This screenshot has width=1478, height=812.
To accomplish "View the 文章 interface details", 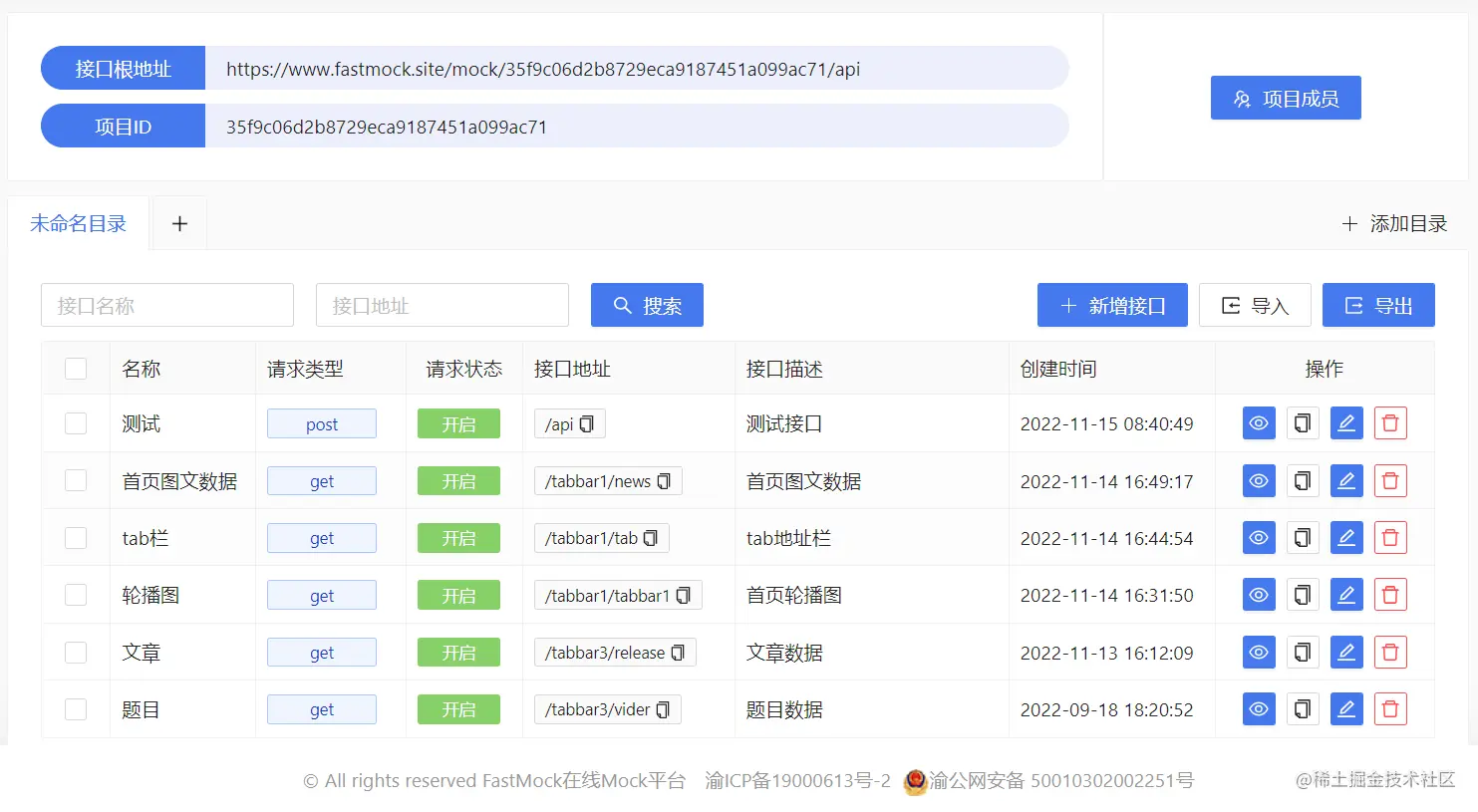I will click(1259, 653).
